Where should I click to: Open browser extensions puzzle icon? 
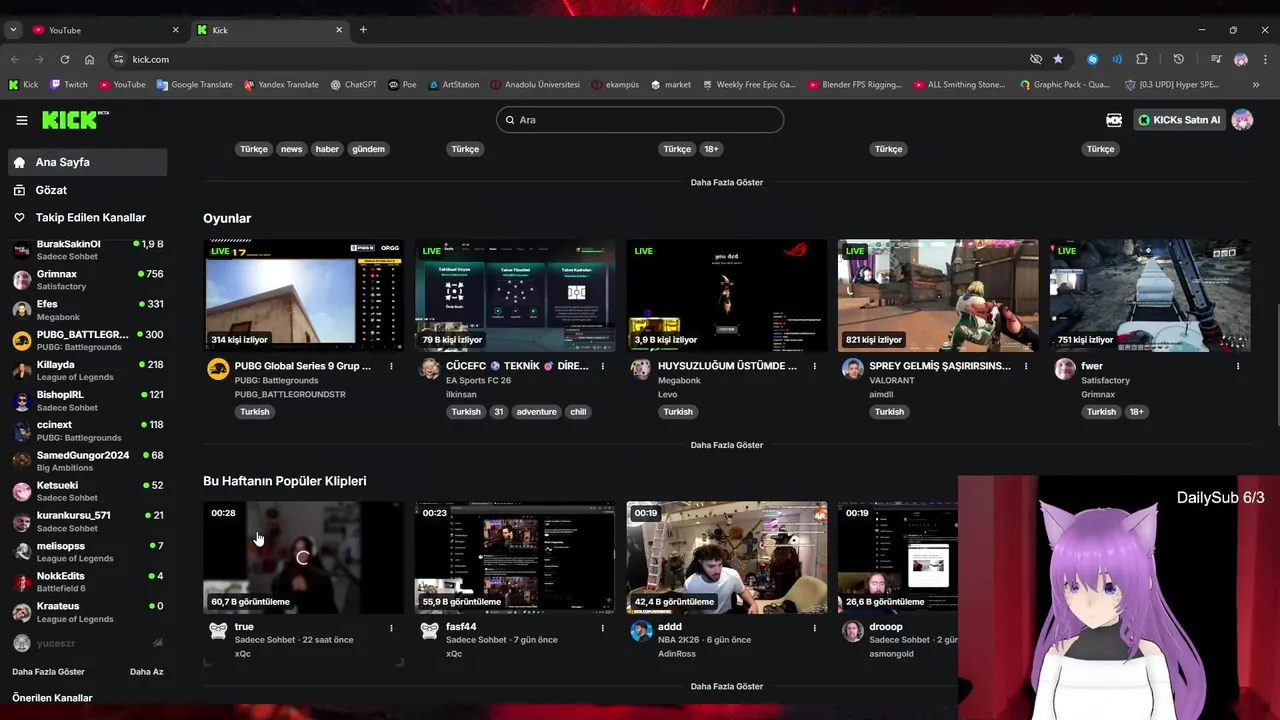[1141, 59]
